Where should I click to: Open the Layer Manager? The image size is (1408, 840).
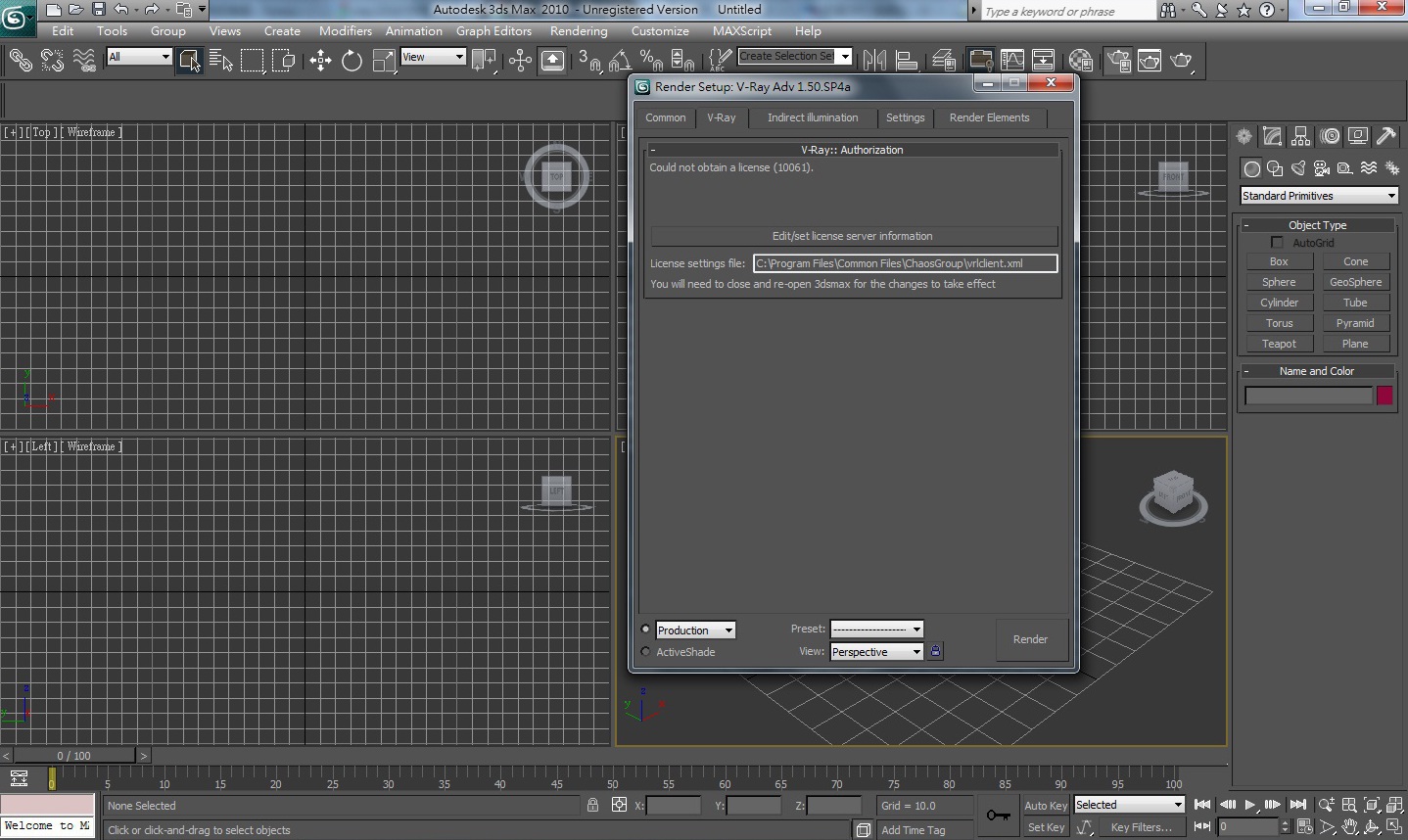click(x=944, y=61)
